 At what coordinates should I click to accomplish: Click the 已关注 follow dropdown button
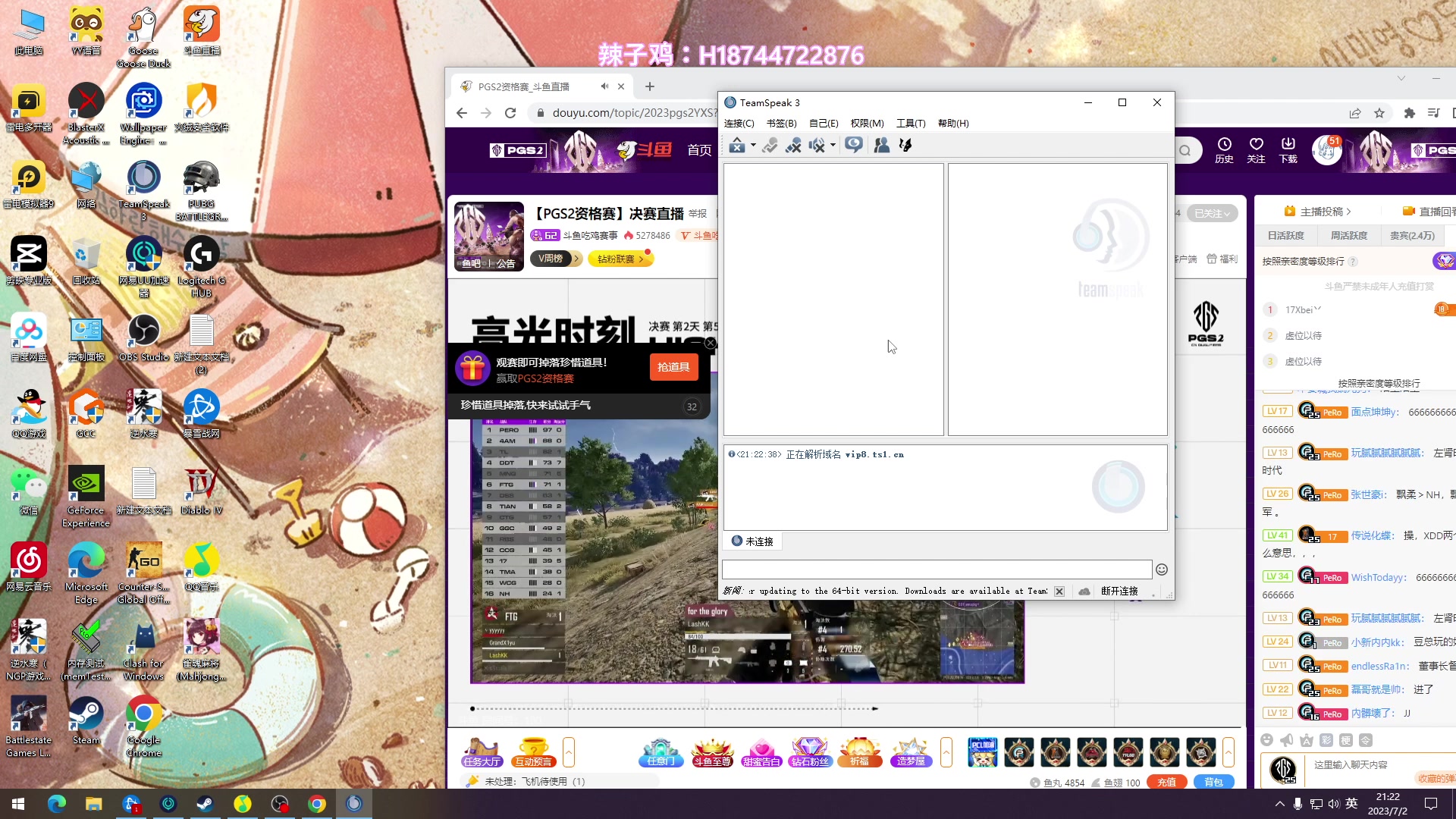(x=1212, y=214)
